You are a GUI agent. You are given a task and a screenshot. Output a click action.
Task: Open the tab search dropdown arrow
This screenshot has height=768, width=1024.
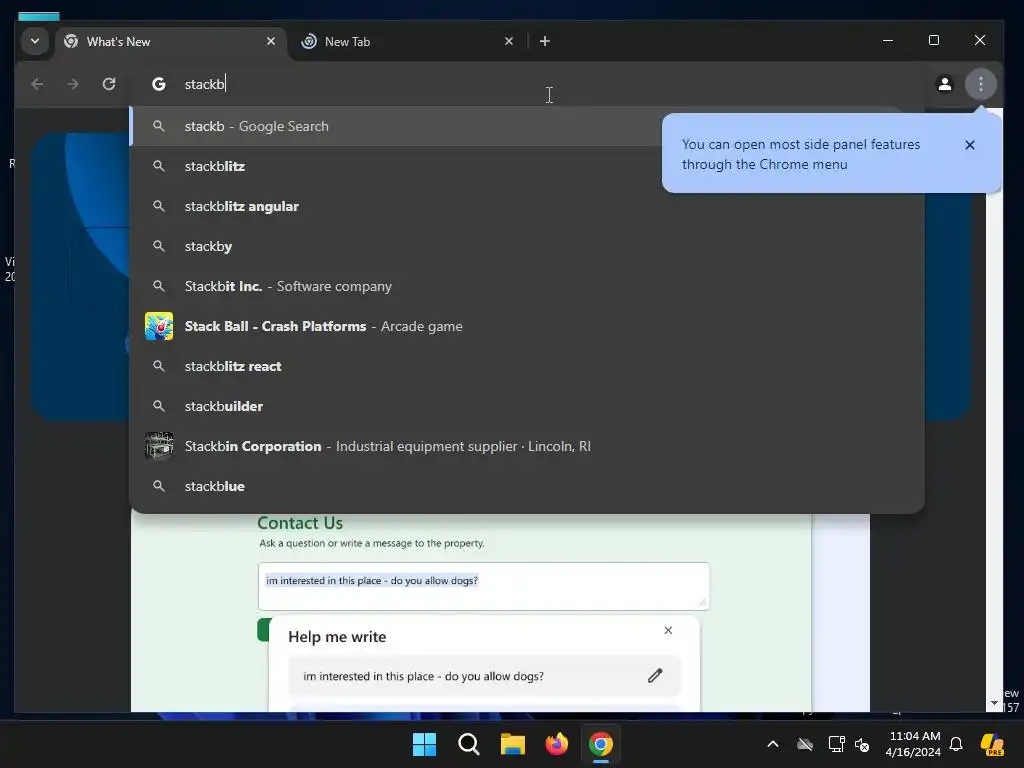point(35,41)
